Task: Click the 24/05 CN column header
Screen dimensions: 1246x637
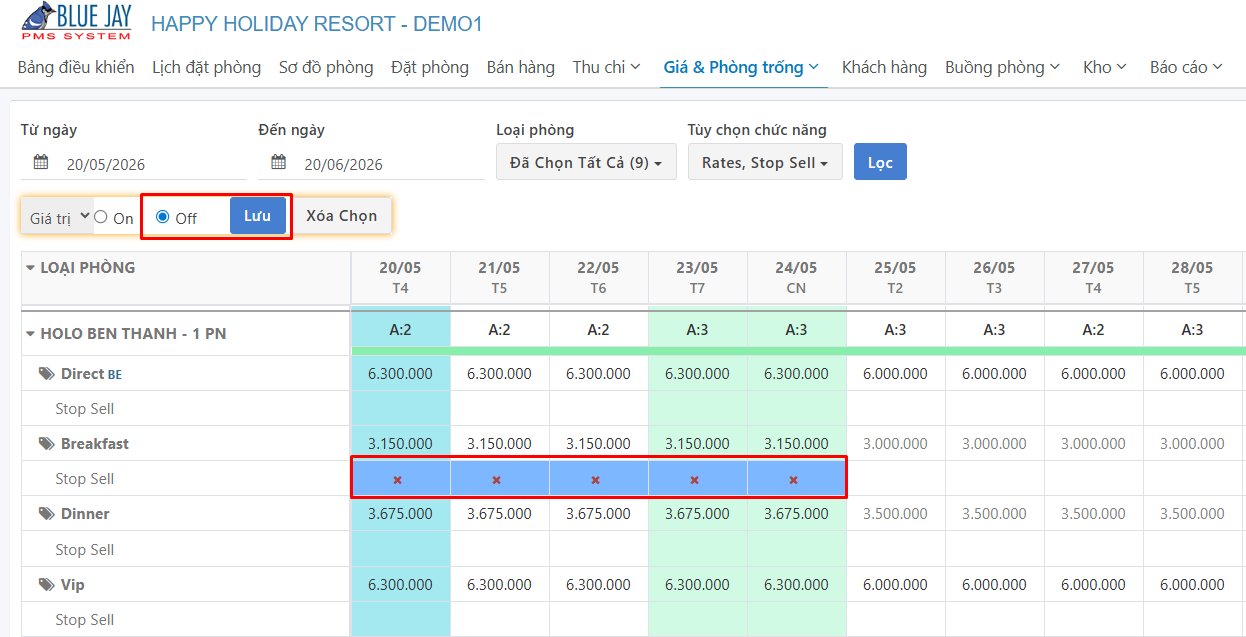Action: tap(796, 277)
